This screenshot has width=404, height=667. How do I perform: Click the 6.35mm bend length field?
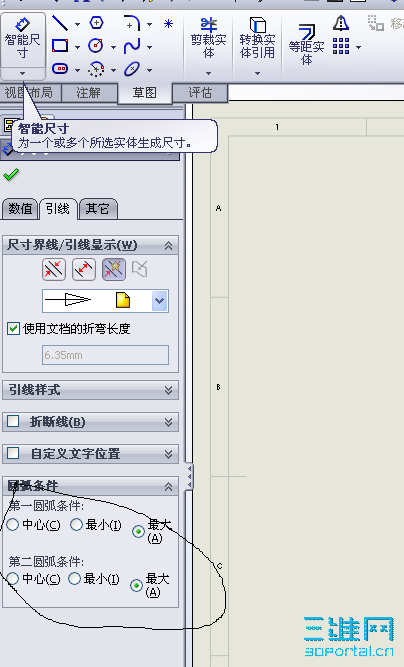[105, 355]
